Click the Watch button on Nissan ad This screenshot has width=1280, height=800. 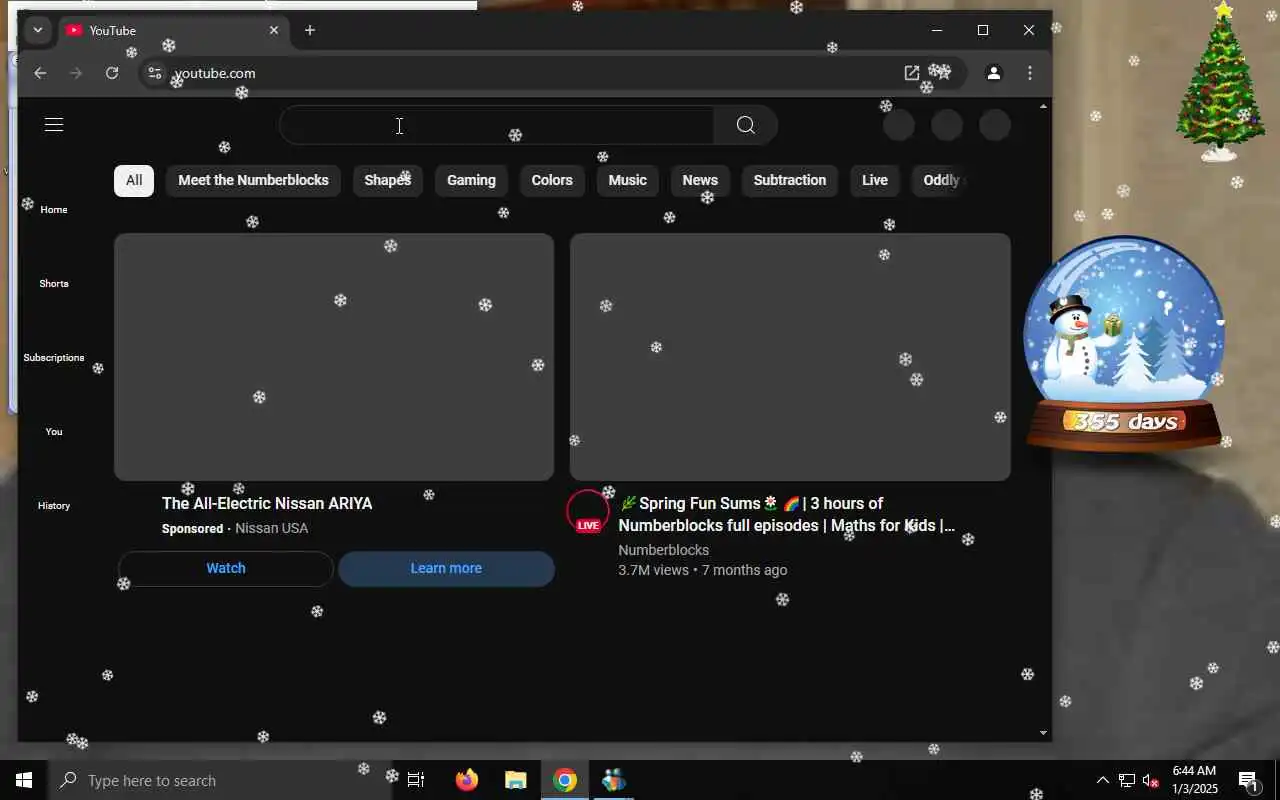226,568
